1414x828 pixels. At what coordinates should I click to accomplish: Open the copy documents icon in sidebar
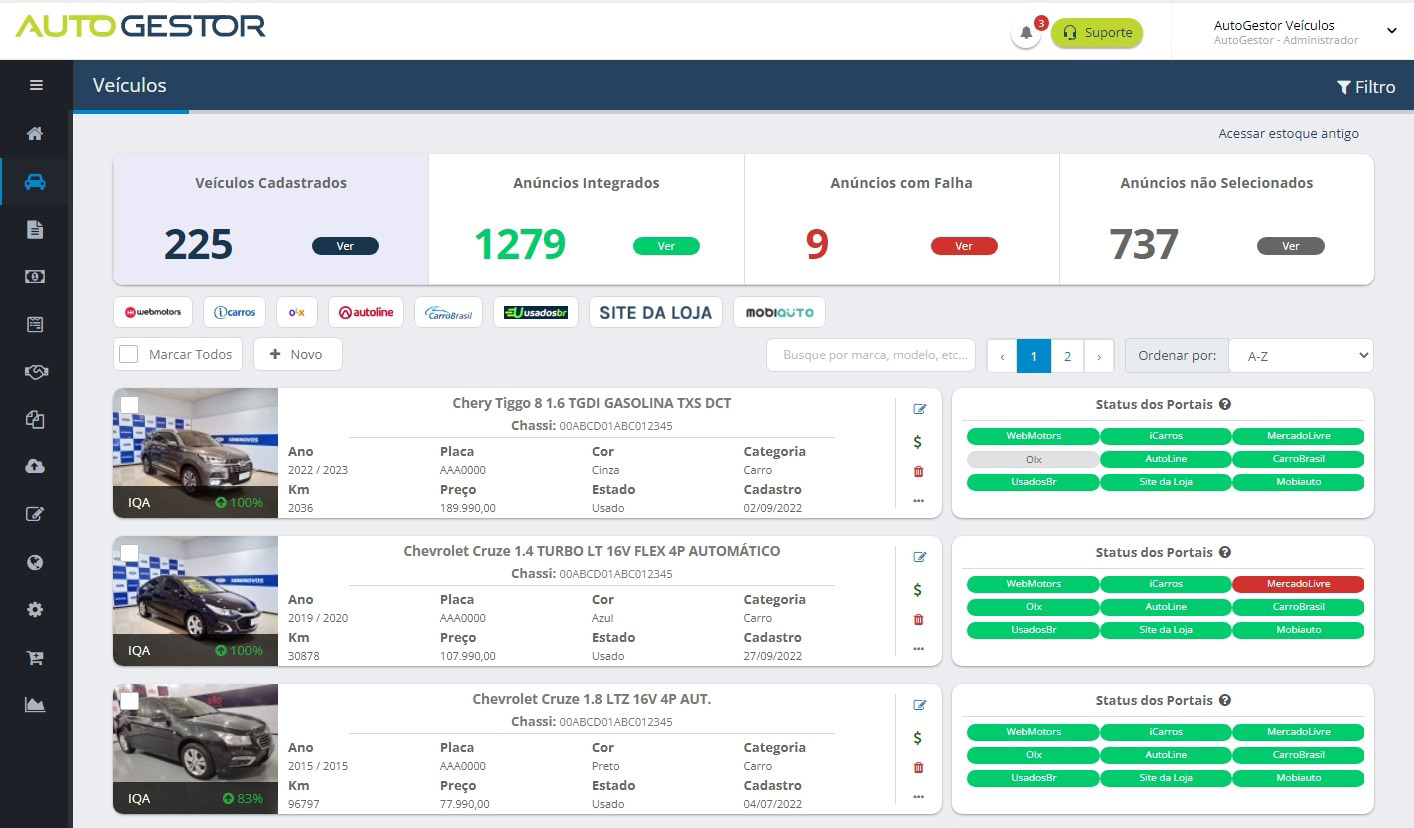pyautogui.click(x=35, y=420)
